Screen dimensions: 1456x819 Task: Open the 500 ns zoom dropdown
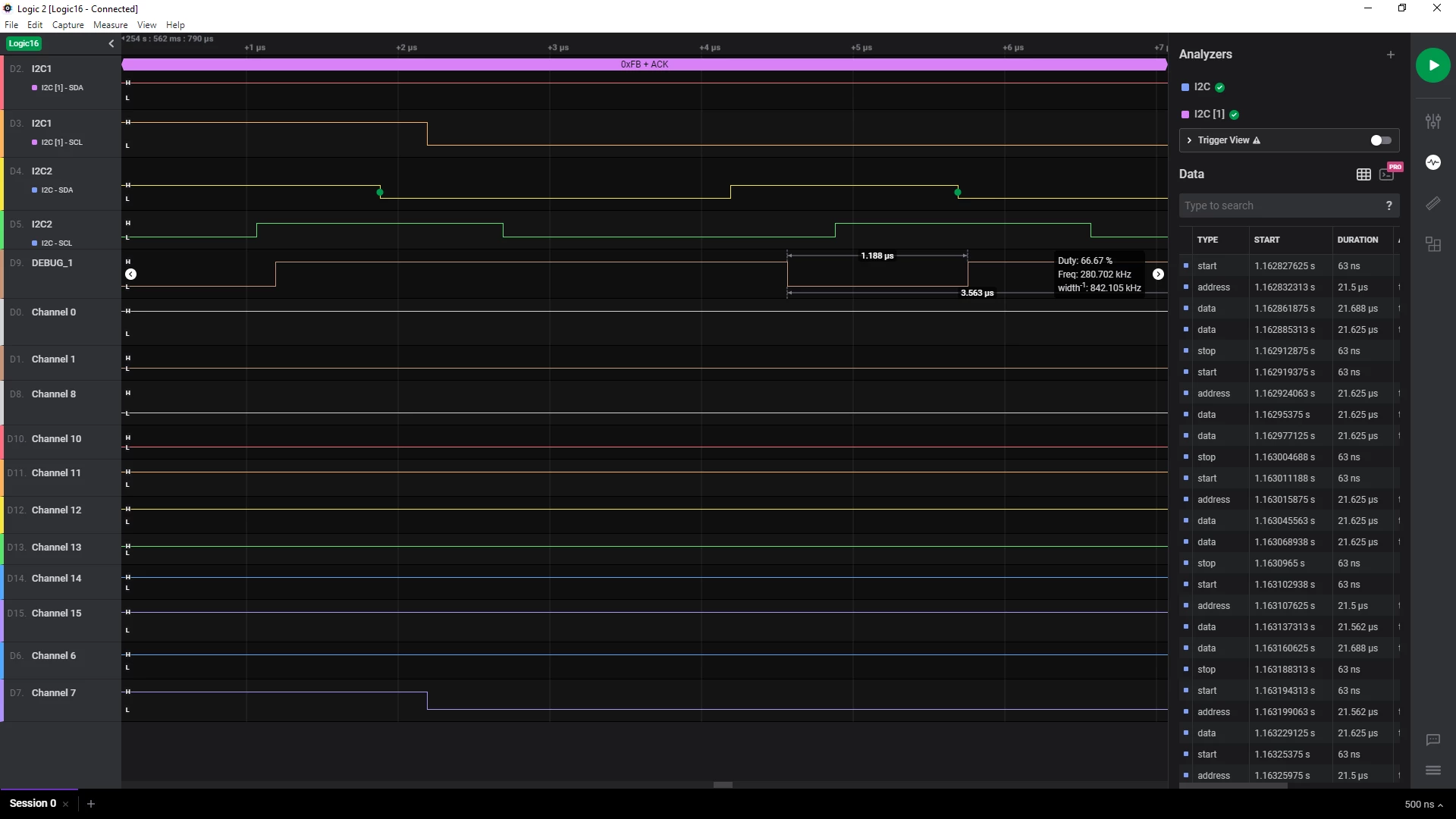1423,805
